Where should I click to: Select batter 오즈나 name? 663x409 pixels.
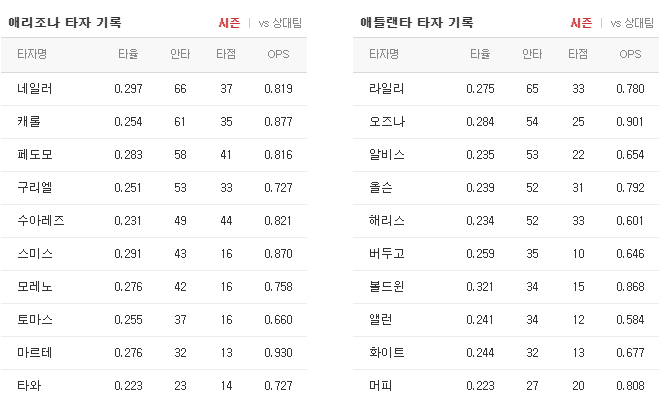point(387,122)
